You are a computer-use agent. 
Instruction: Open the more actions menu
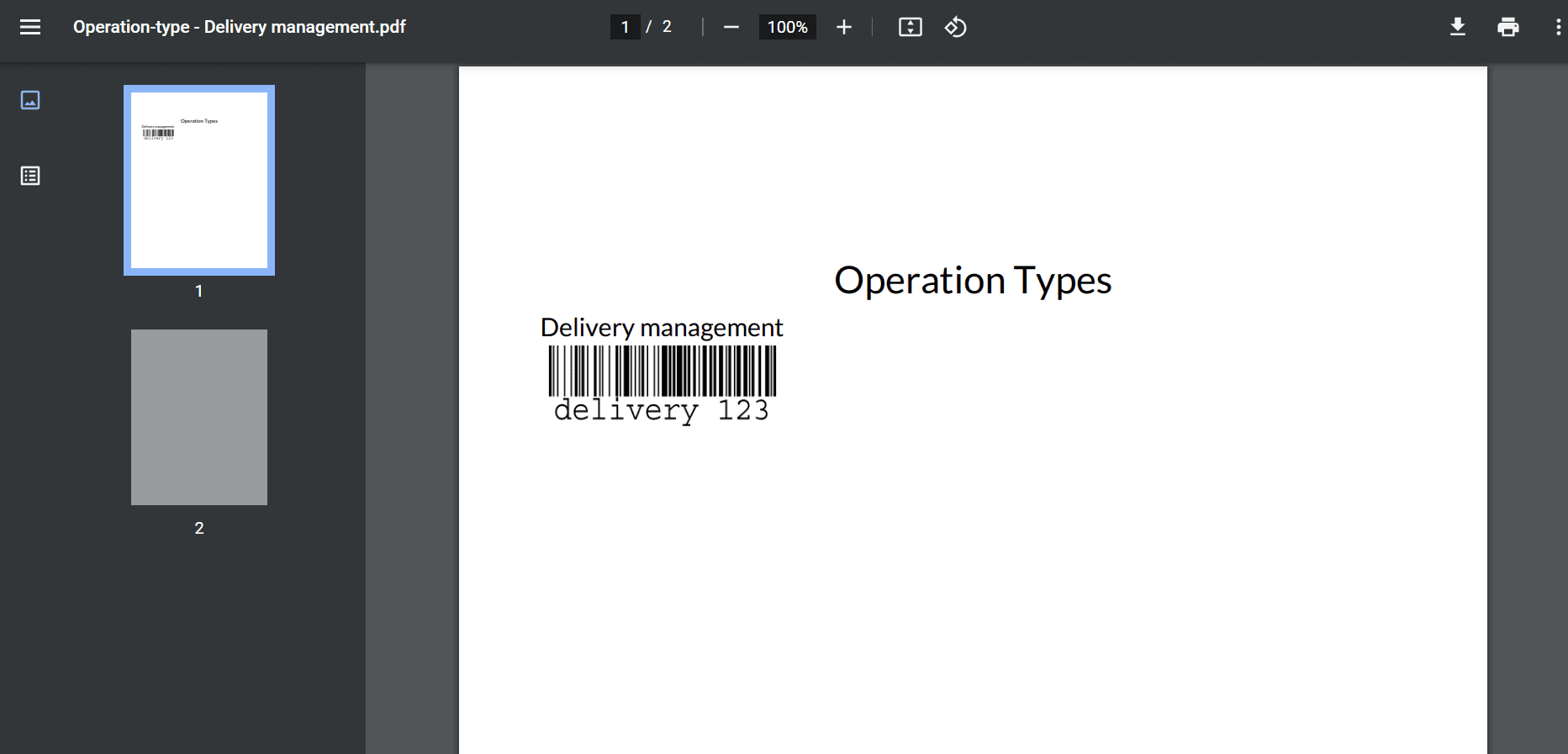pos(1558,27)
